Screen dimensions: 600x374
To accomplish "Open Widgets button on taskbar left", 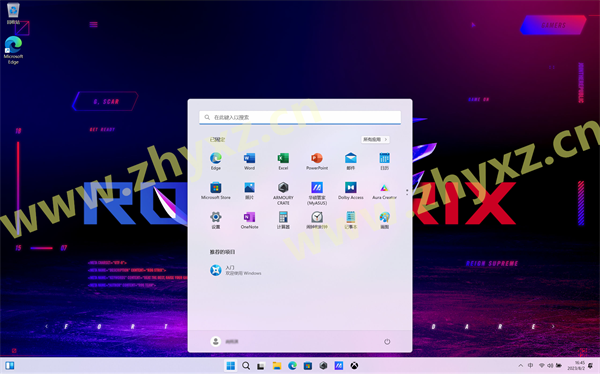I will point(10,366).
